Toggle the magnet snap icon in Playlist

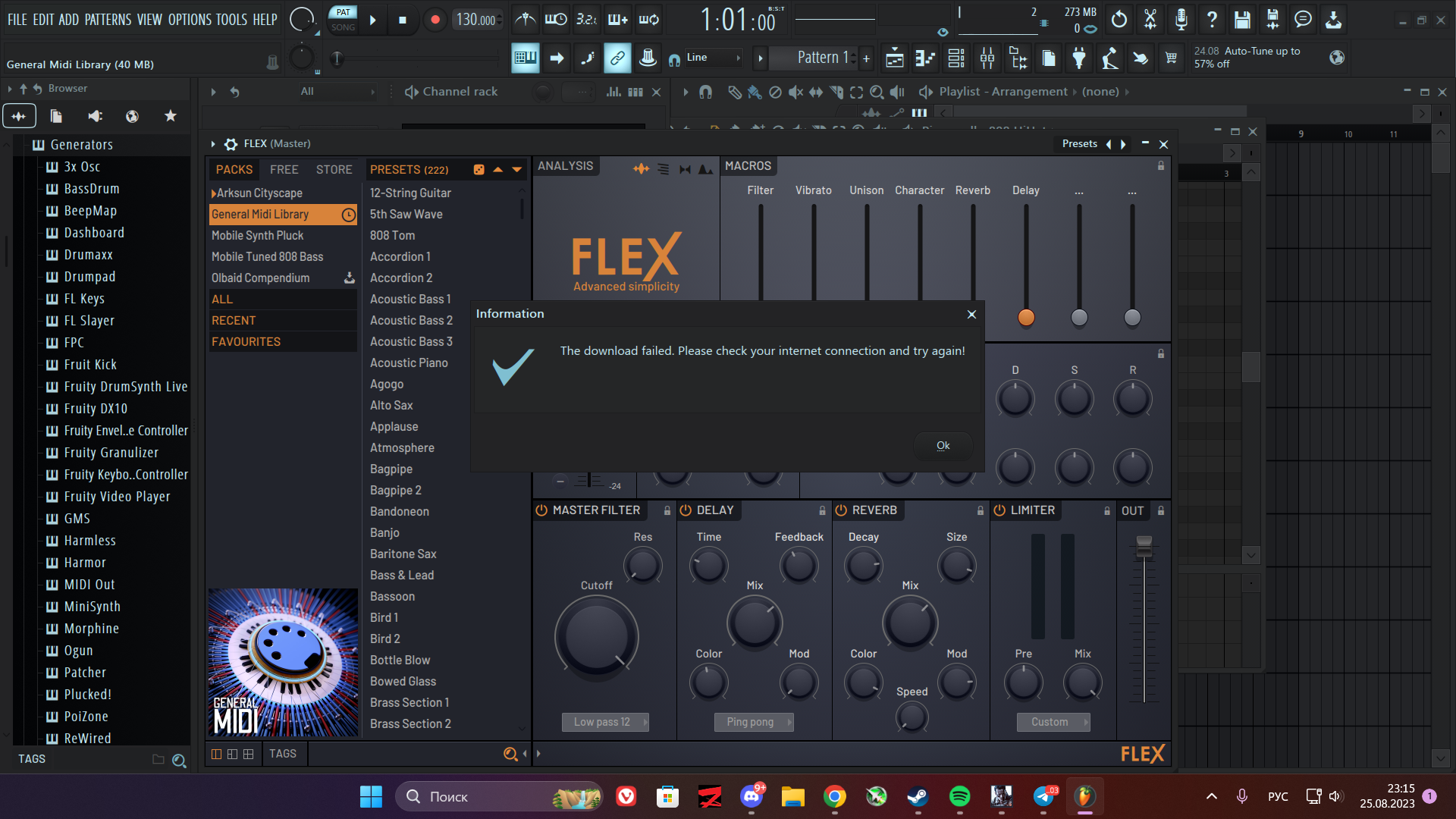[x=706, y=92]
